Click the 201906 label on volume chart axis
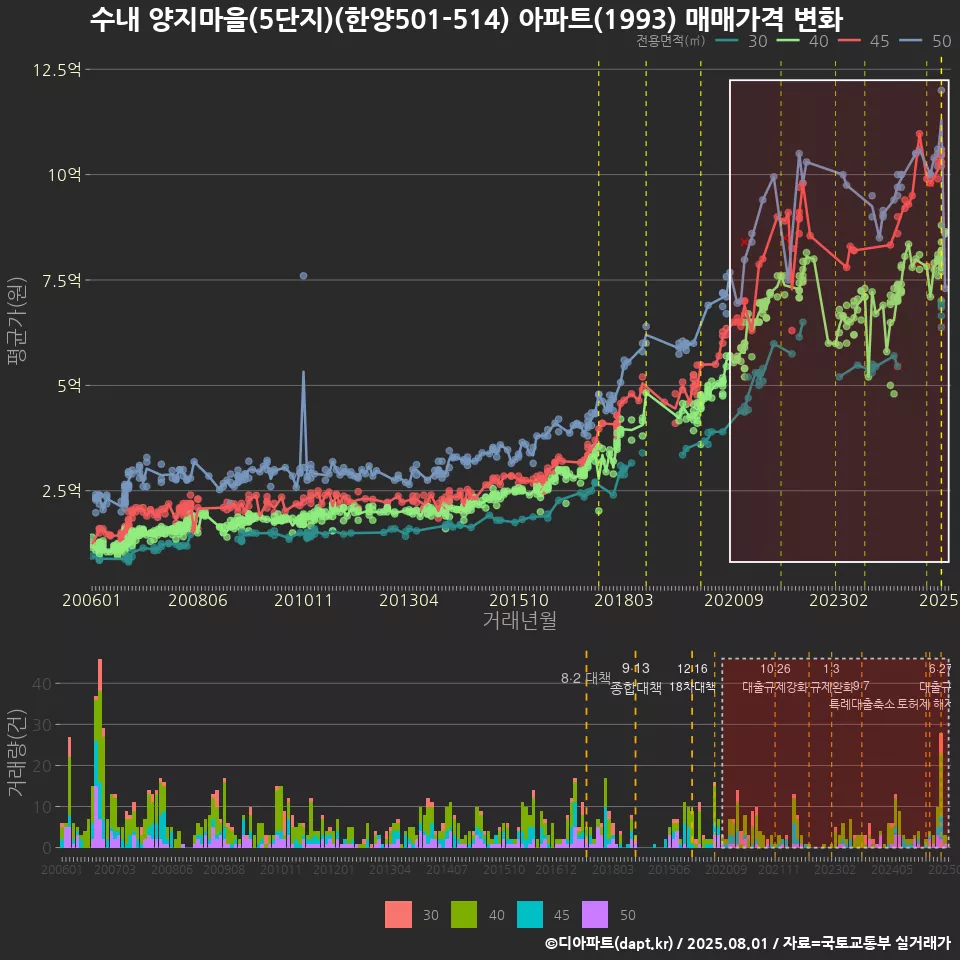This screenshot has height=960, width=960. tap(669, 869)
